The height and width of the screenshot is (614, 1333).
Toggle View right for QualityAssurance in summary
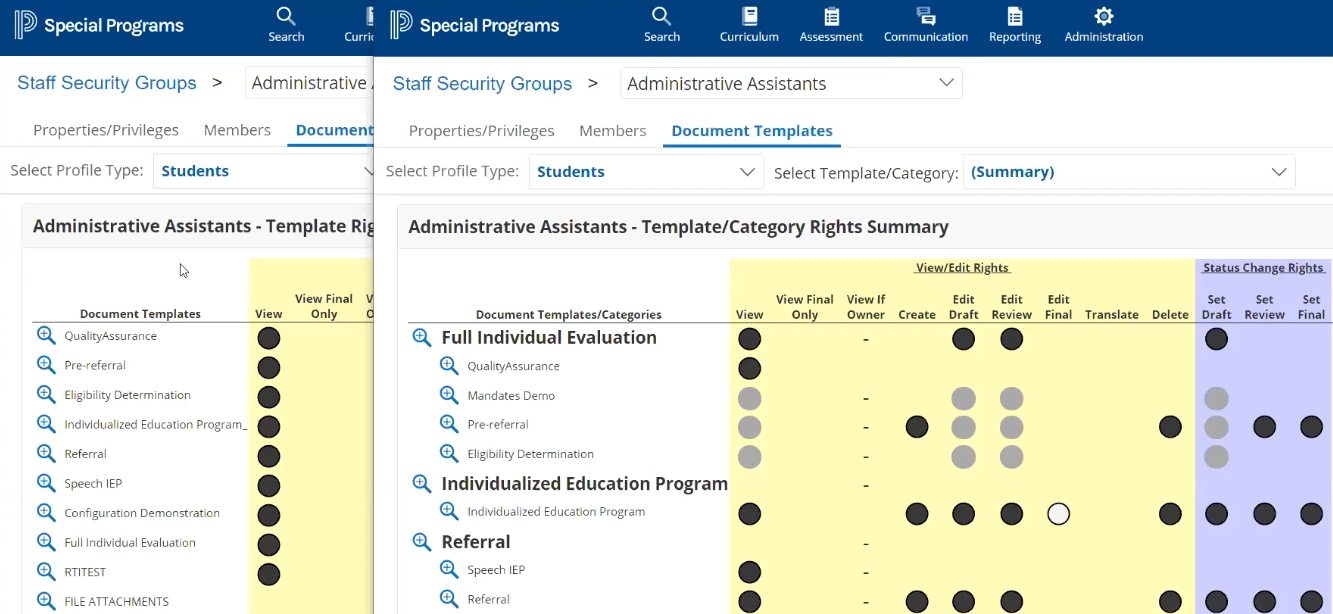click(749, 368)
